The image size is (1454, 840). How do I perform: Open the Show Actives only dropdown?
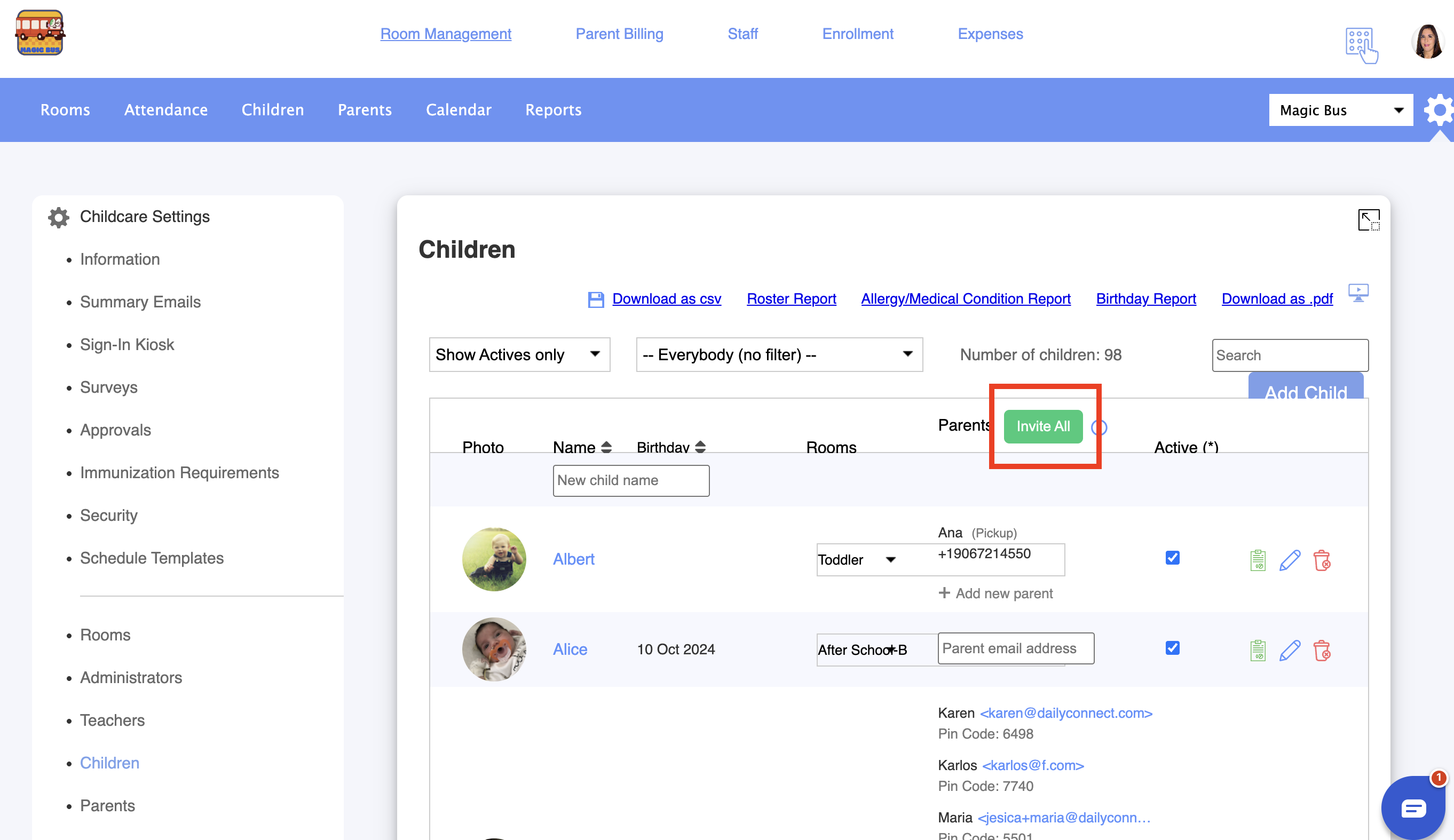tap(519, 354)
